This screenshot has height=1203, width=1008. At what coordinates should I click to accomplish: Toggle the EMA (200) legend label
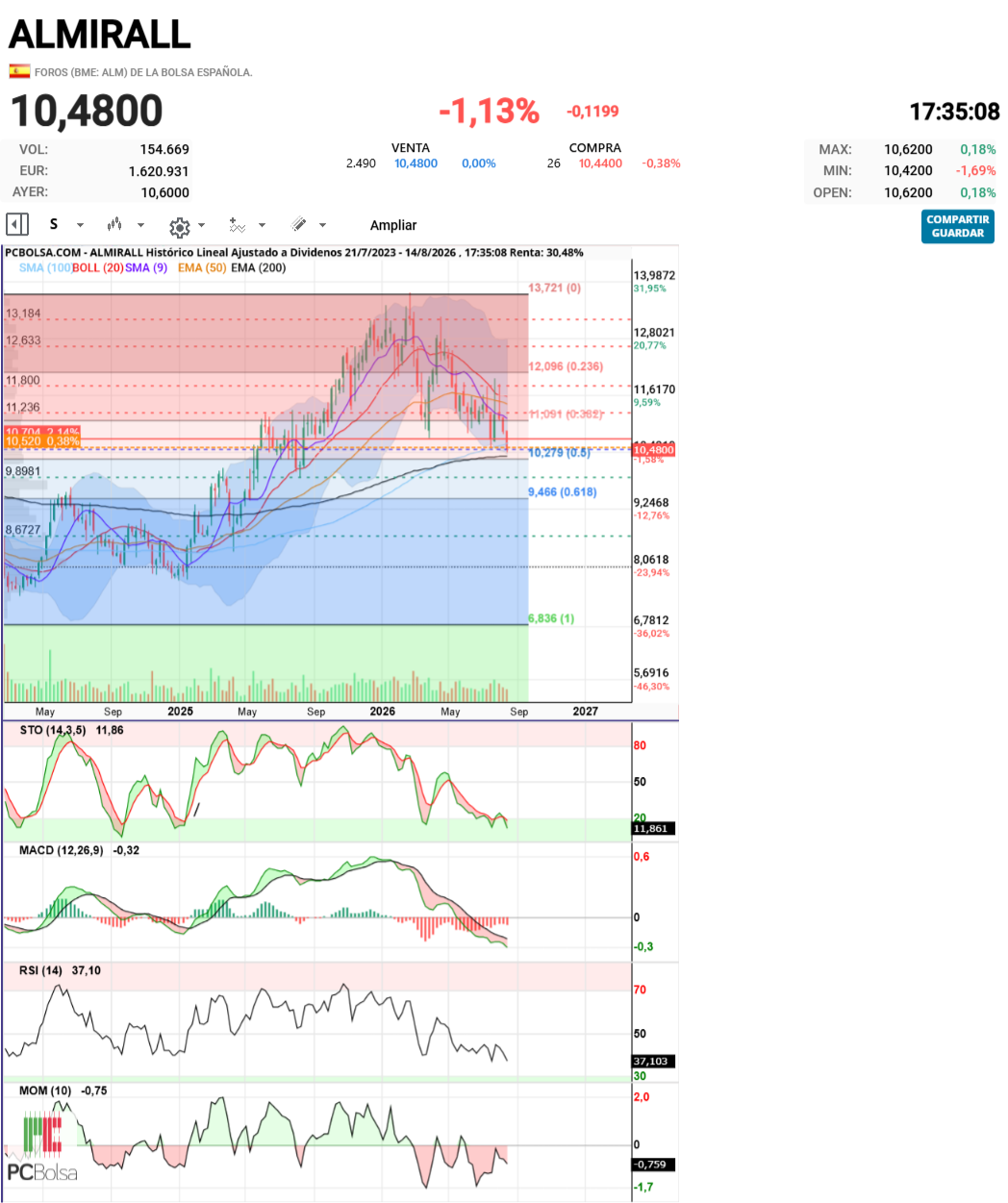[x=259, y=267]
